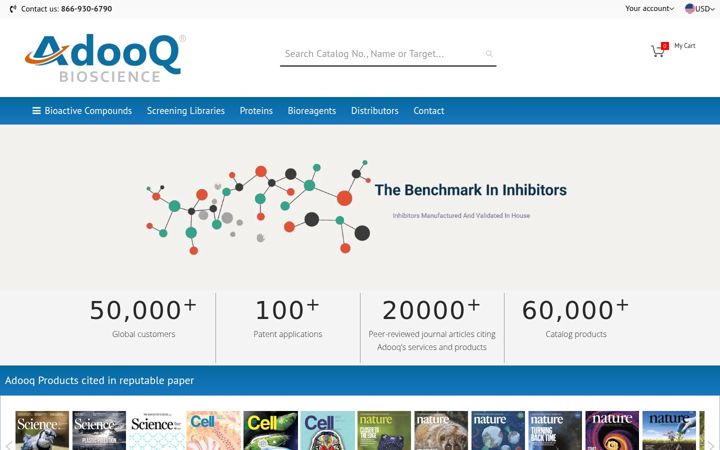The image size is (720, 450).
Task: Click The Benchmark In Inhibitors headline
Action: tap(471, 190)
